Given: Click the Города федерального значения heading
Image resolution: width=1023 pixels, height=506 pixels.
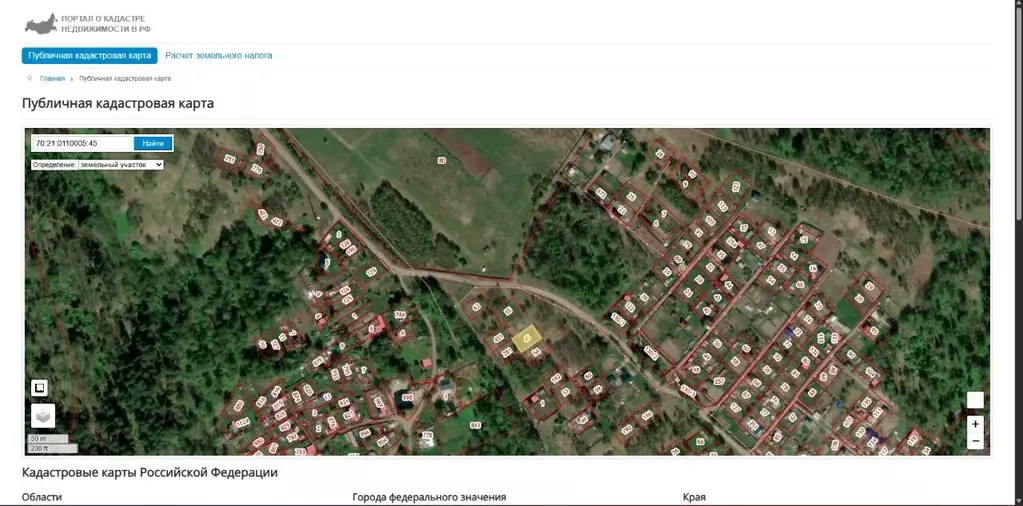Looking at the screenshot, I should [429, 498].
